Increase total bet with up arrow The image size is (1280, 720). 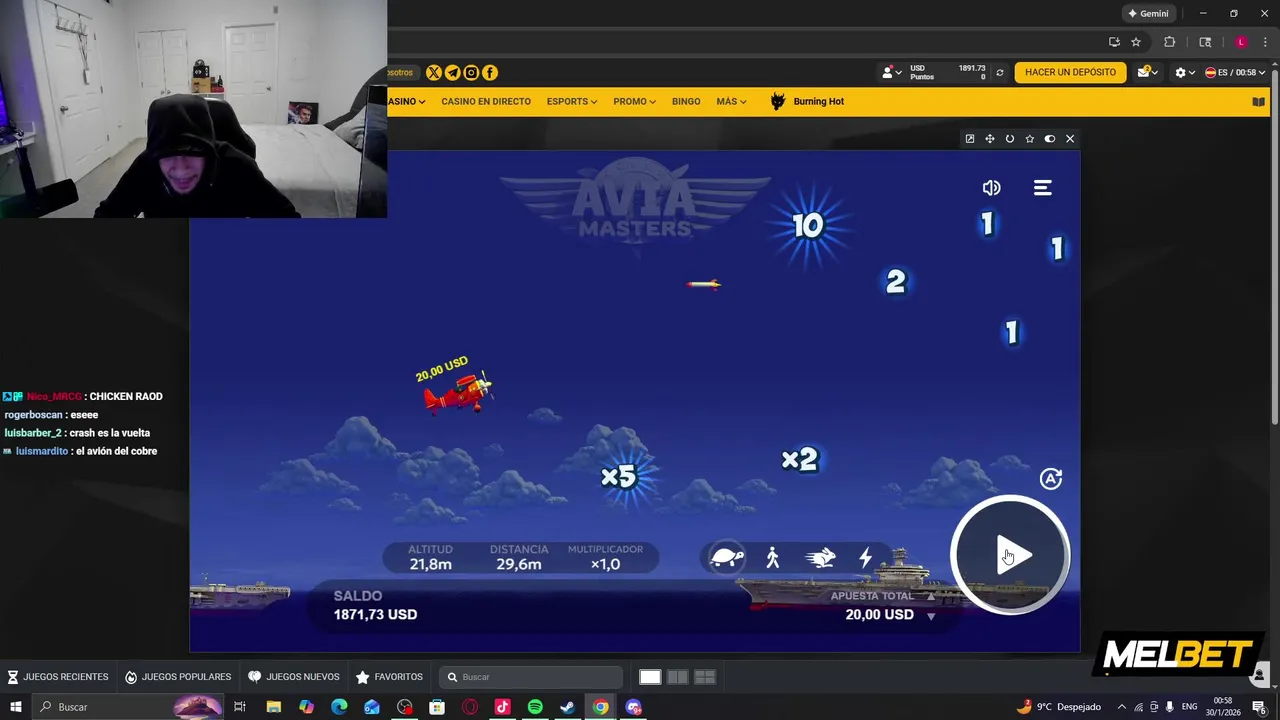[931, 596]
